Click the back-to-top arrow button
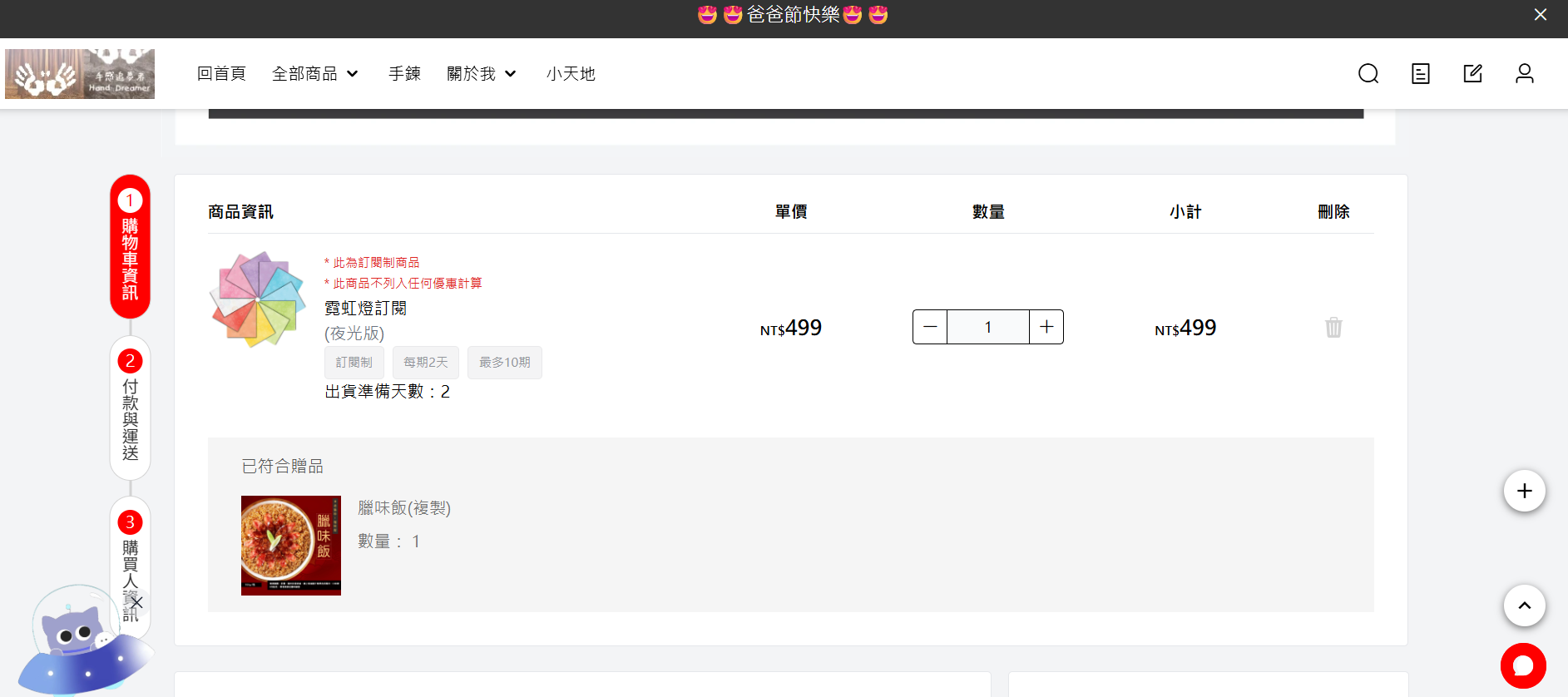1568x697 pixels. [x=1524, y=606]
